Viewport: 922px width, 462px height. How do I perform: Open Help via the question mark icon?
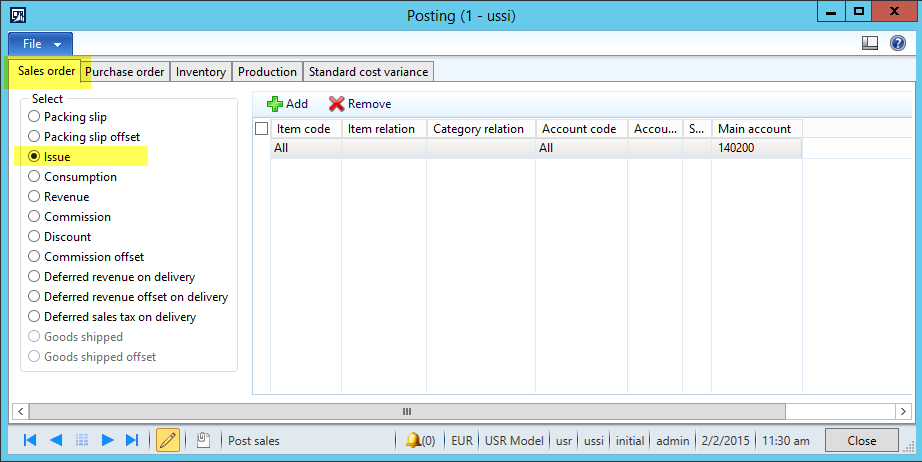[897, 44]
